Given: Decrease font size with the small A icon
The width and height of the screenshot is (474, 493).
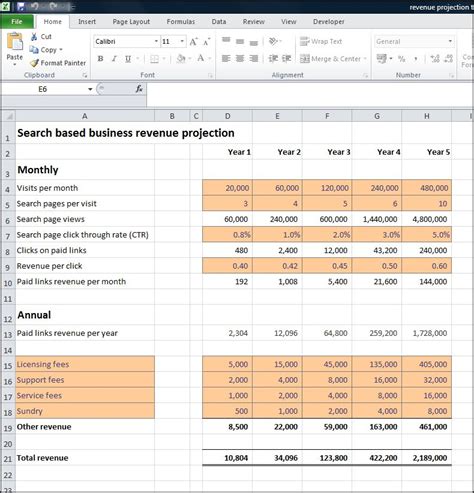Looking at the screenshot, I should pyautogui.click(x=207, y=42).
